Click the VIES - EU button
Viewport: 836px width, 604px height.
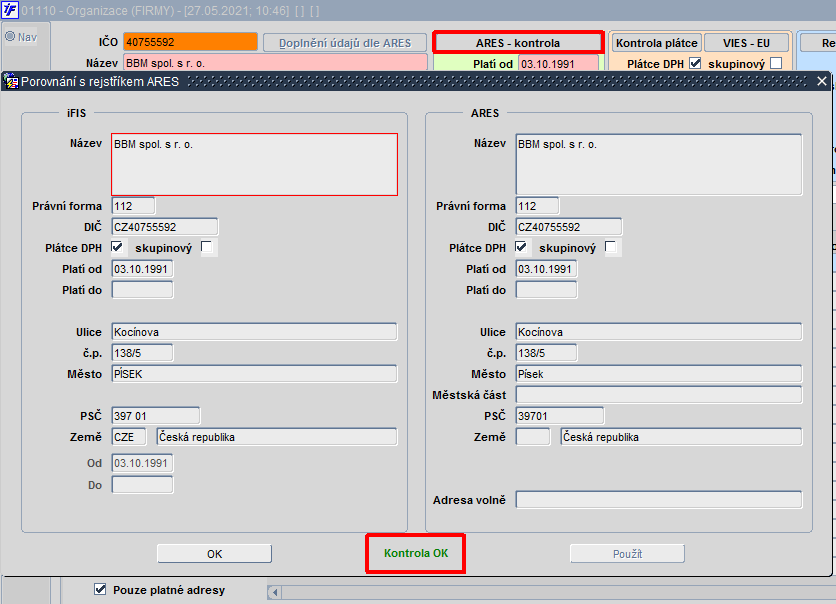pos(746,43)
